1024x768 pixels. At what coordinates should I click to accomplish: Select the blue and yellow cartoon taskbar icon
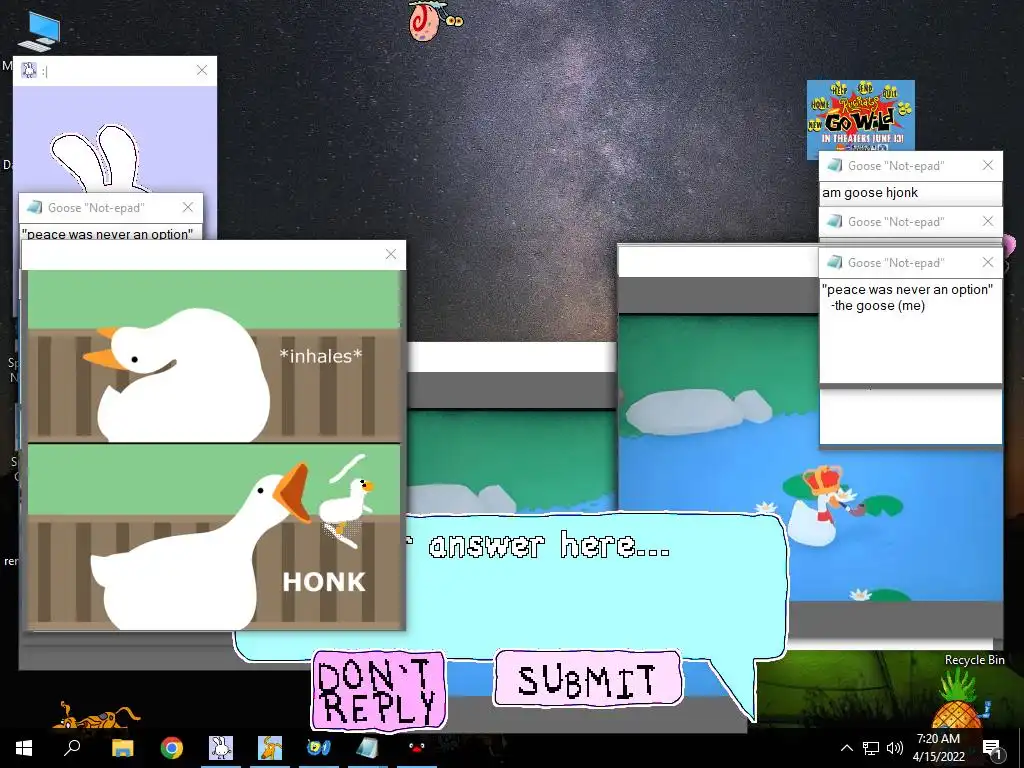point(319,747)
